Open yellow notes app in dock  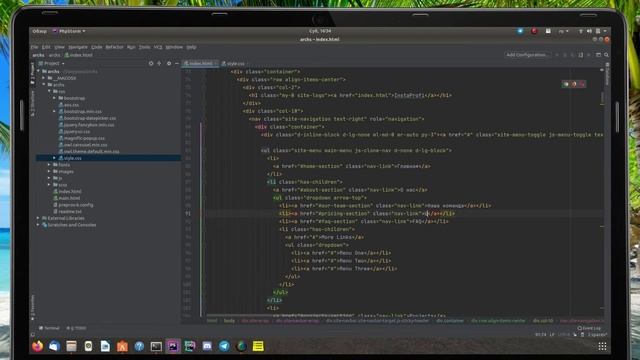click(x=258, y=346)
